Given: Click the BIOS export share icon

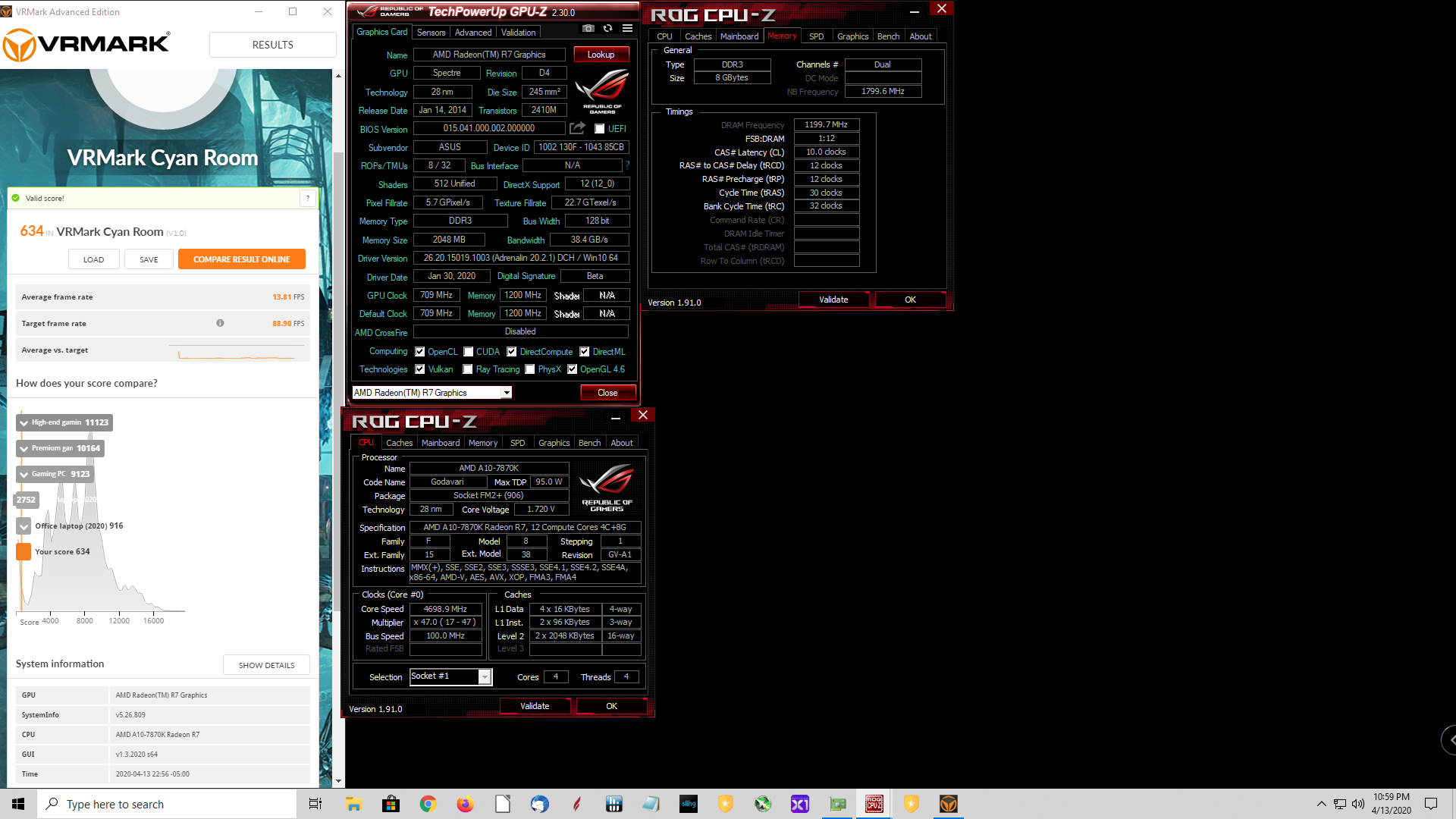Looking at the screenshot, I should (x=578, y=128).
